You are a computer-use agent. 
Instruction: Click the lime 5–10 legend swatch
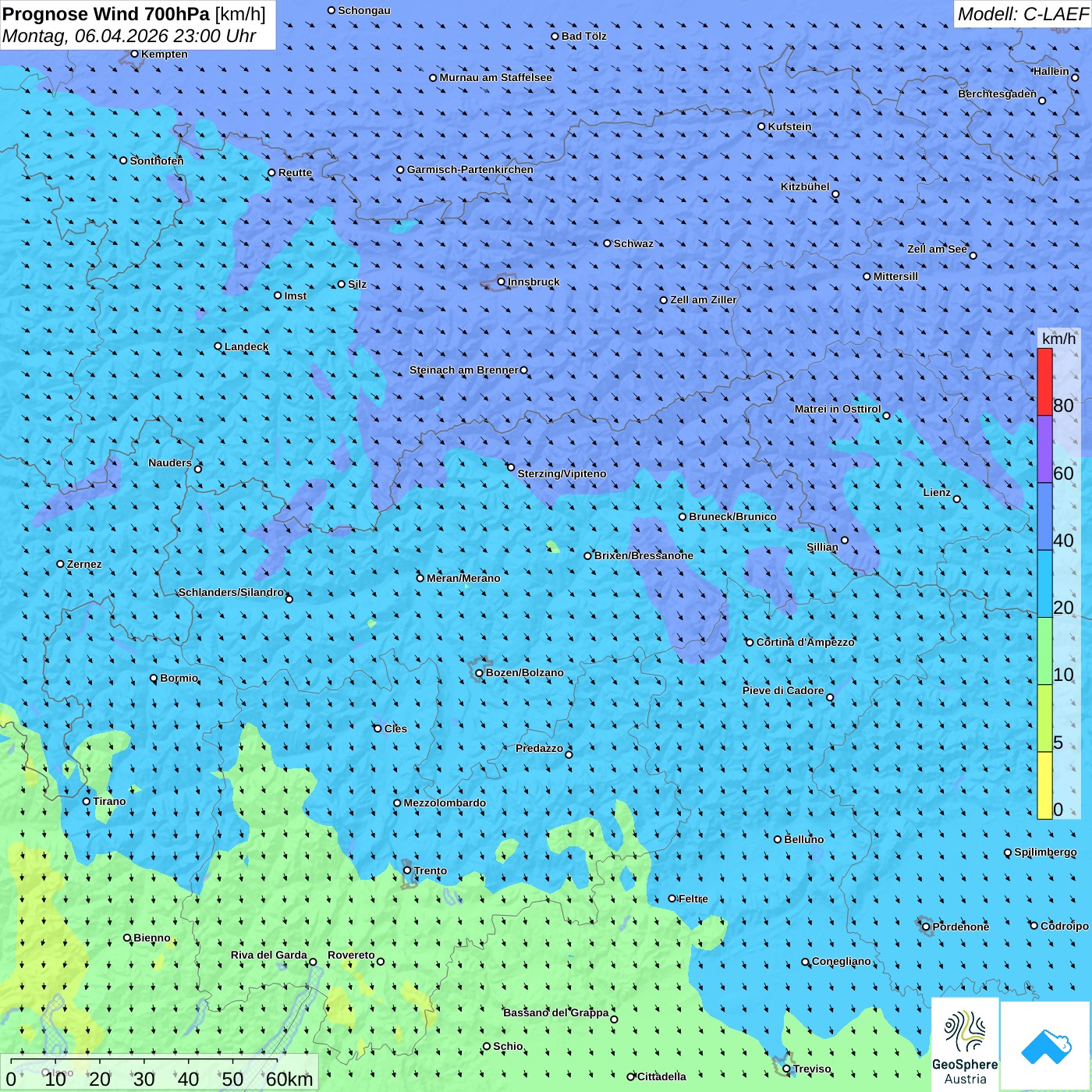click(x=1044, y=718)
